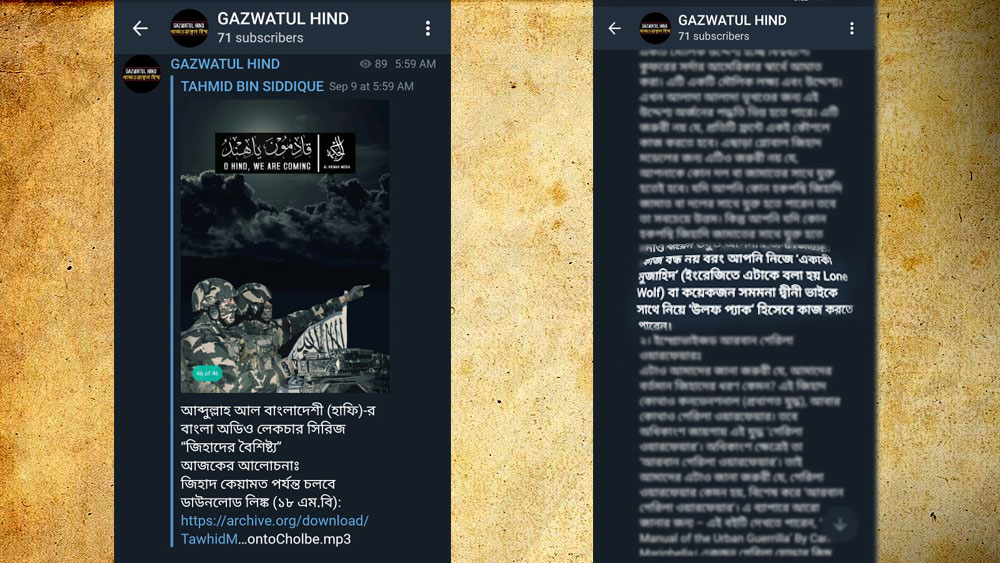Viewport: 1000px width, 563px height.
Task: Open the archive.org download link
Action: point(274,520)
